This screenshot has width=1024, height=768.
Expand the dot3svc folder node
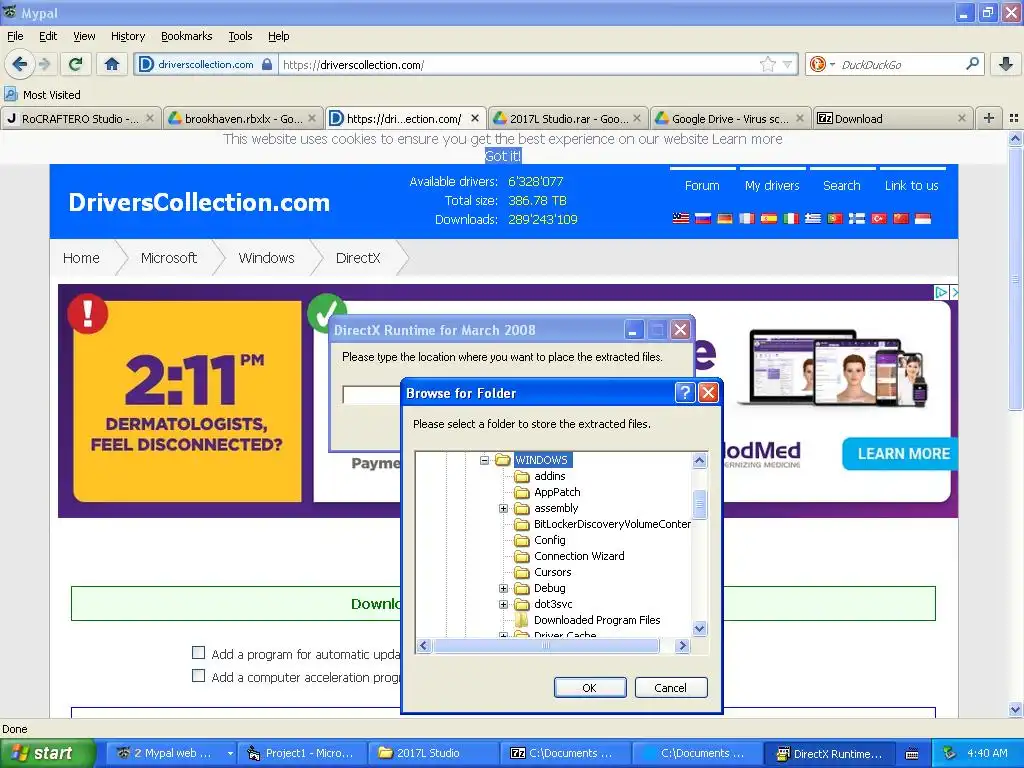click(x=504, y=604)
